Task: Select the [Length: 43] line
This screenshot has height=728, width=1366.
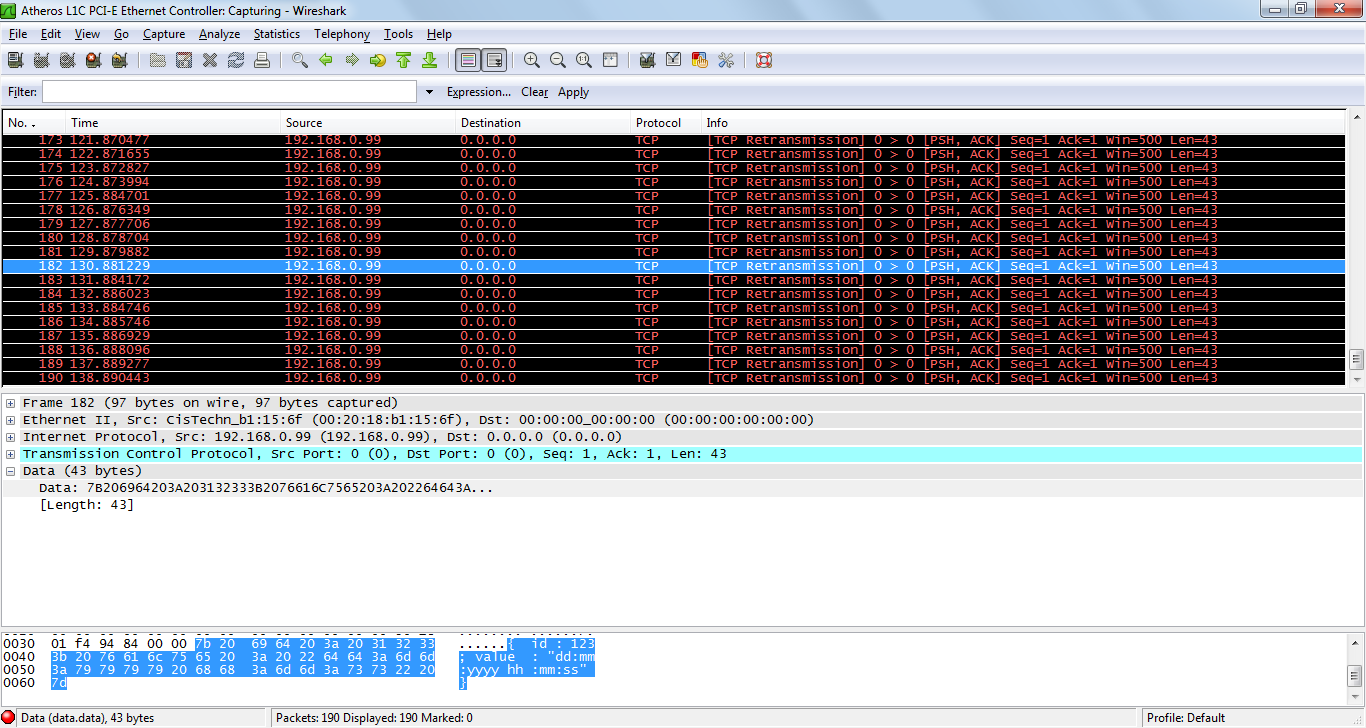Action: pyautogui.click(x=86, y=505)
